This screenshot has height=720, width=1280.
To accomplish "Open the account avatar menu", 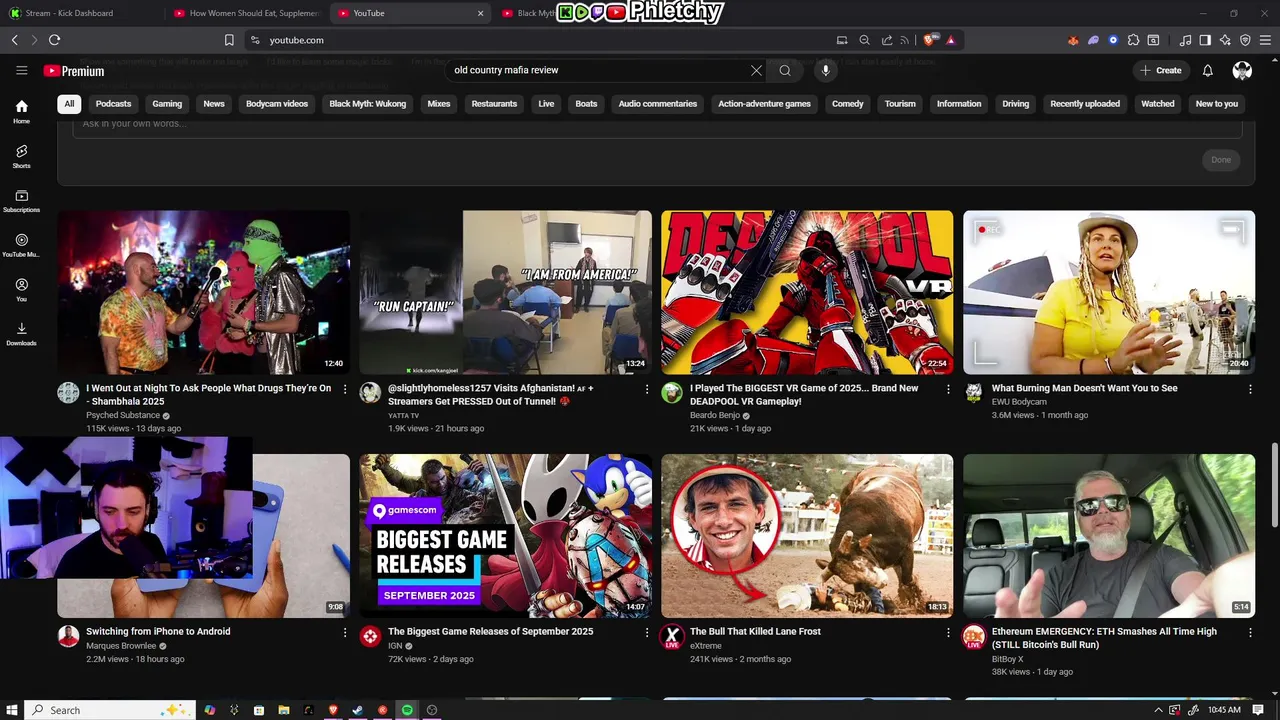I will click(1242, 70).
